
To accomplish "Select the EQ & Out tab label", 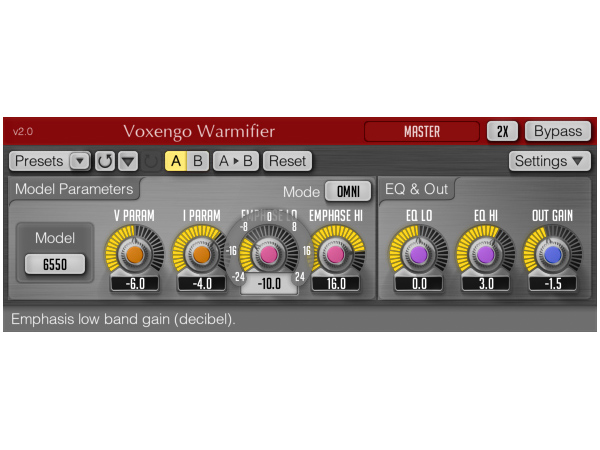I will tap(416, 189).
